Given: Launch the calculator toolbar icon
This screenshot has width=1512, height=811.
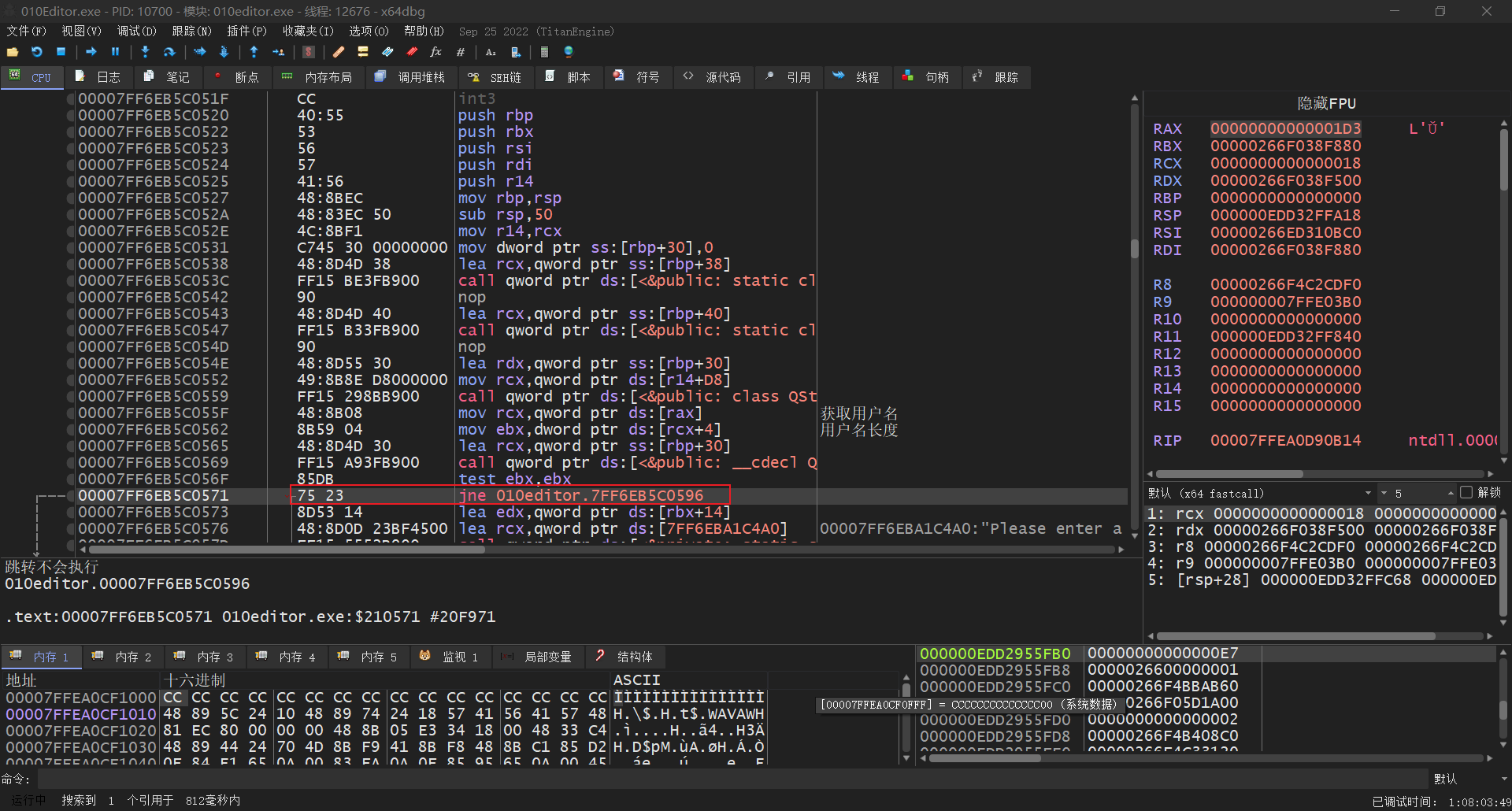Looking at the screenshot, I should pos(544,52).
